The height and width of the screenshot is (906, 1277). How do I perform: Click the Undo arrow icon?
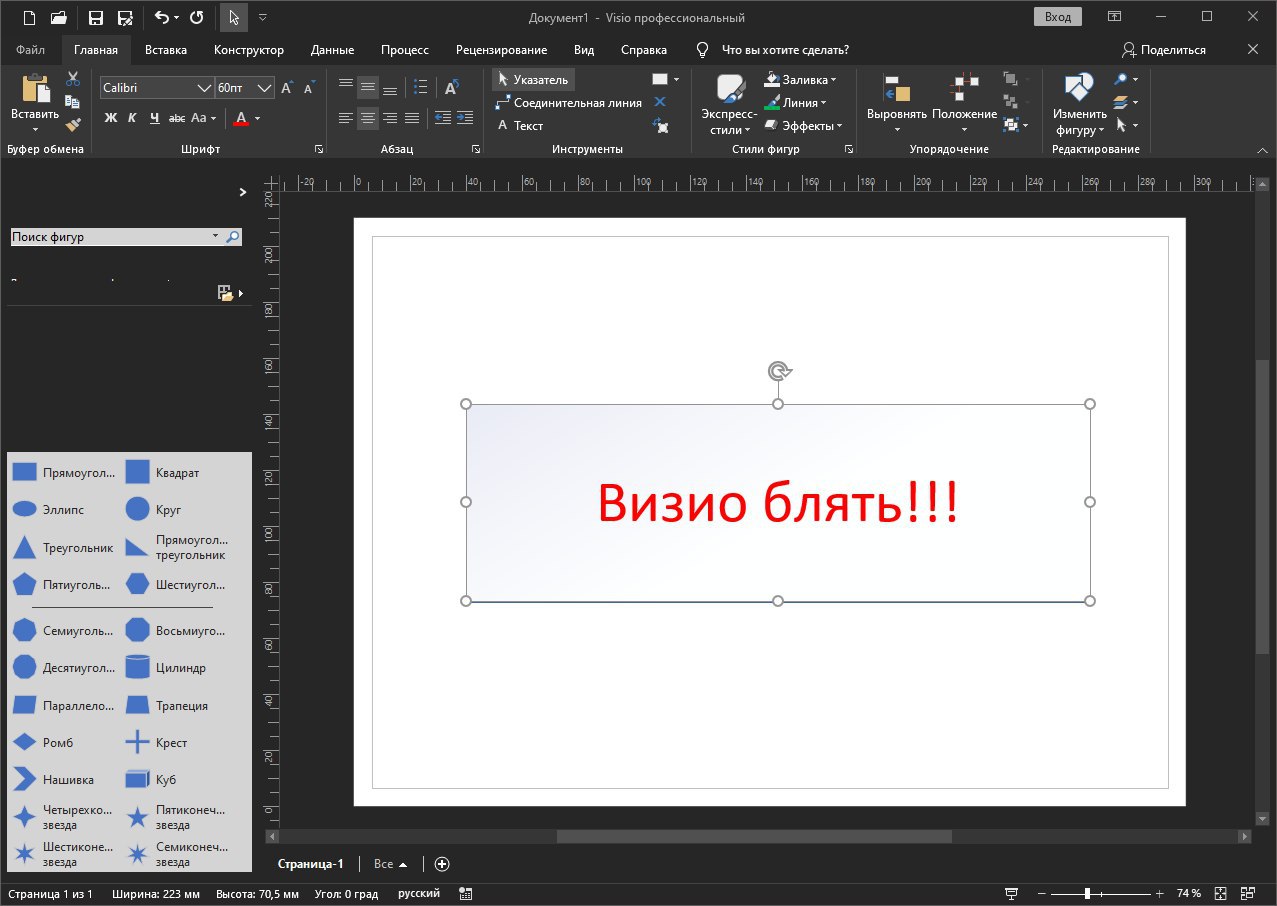[162, 17]
